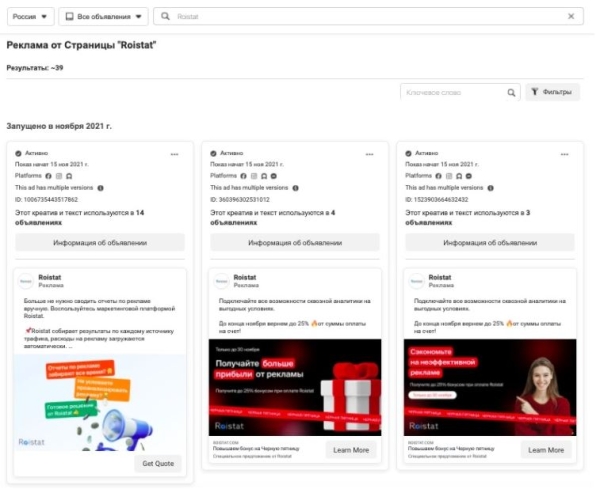Viewport: 600px width, 489px height.
Task: Click the Результаты: ~39 text
Action: (35, 68)
